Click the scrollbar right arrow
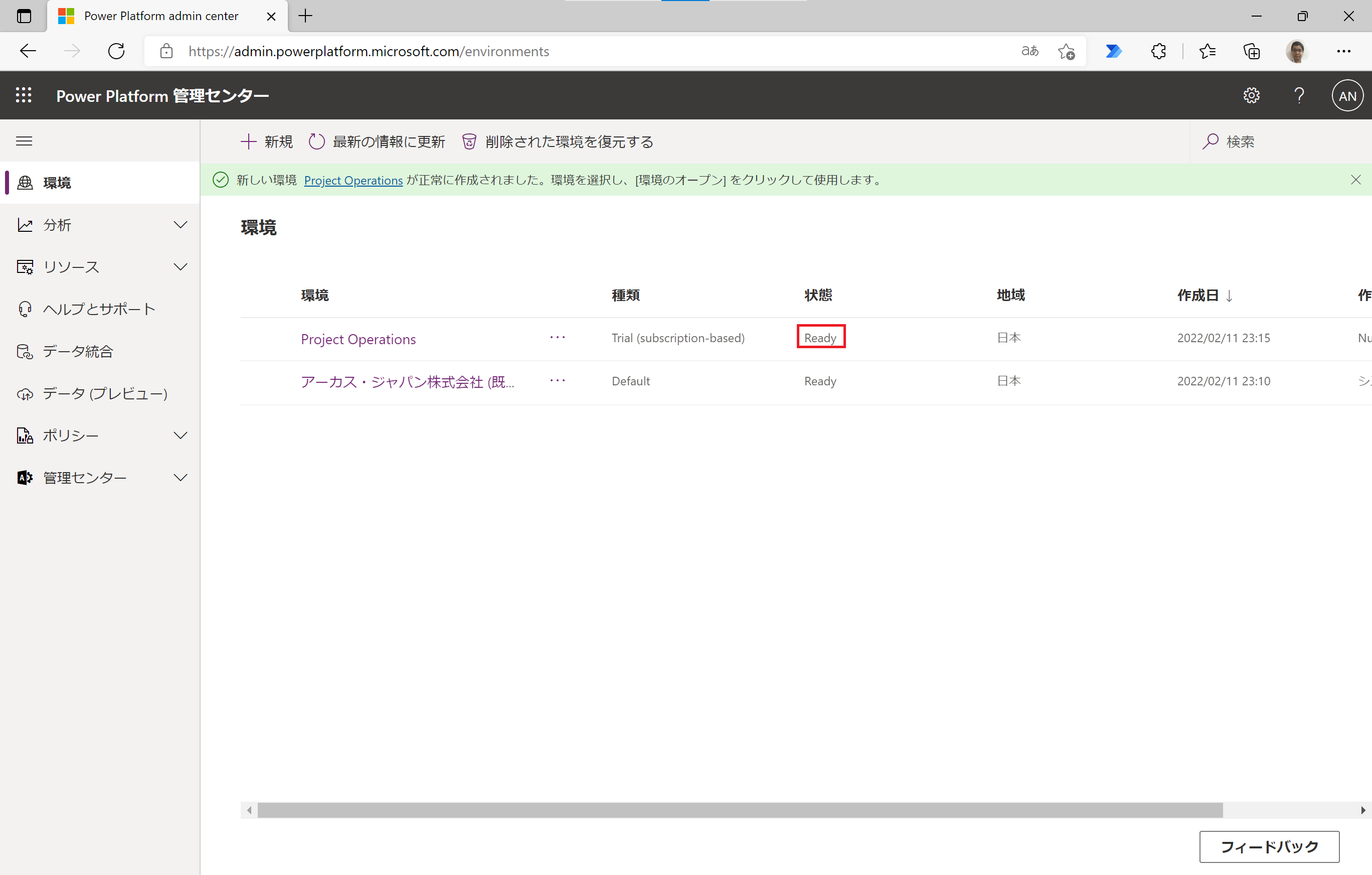1372x875 pixels. tap(1363, 810)
